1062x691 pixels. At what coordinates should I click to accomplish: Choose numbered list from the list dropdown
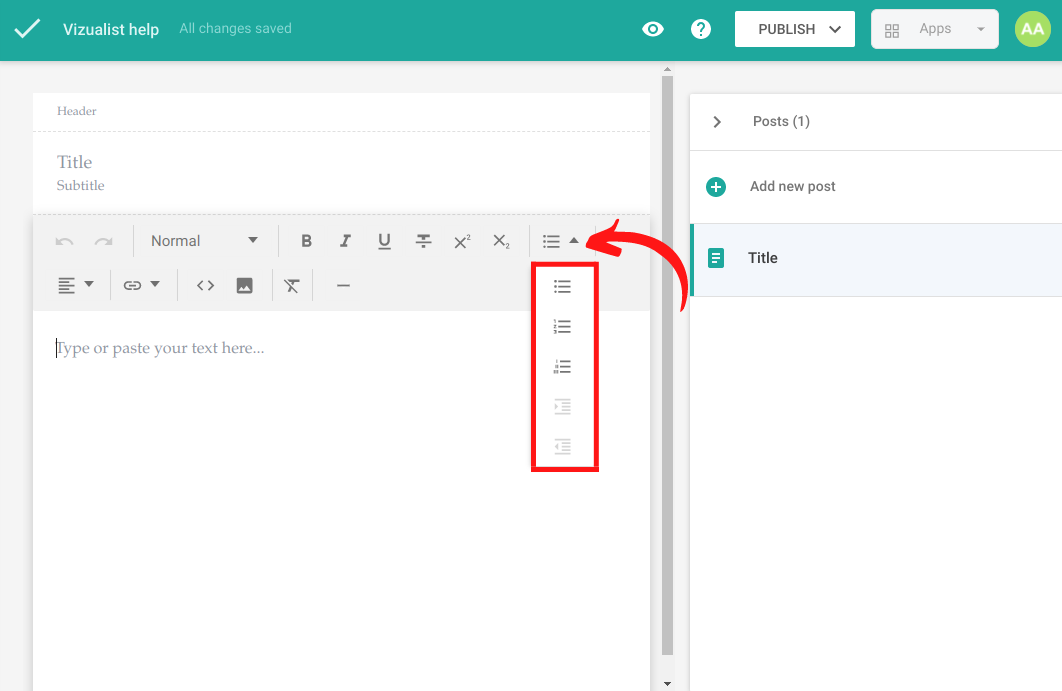coord(563,327)
